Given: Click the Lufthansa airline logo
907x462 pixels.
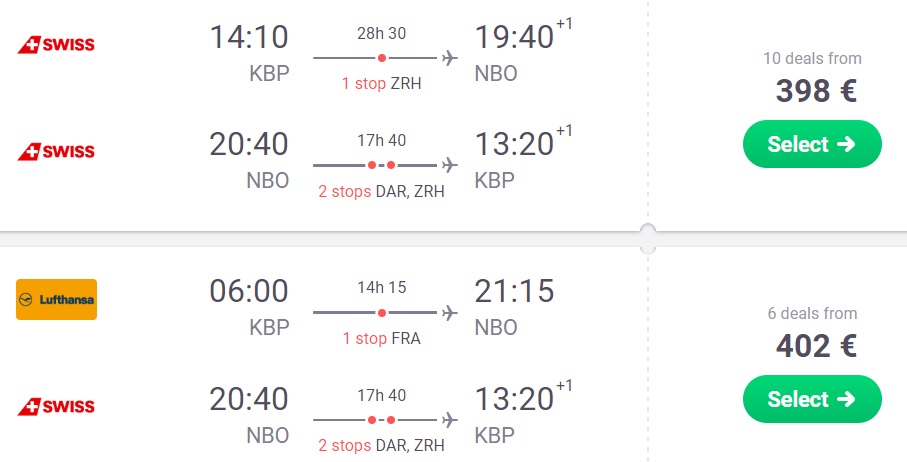Looking at the screenshot, I should [x=56, y=300].
